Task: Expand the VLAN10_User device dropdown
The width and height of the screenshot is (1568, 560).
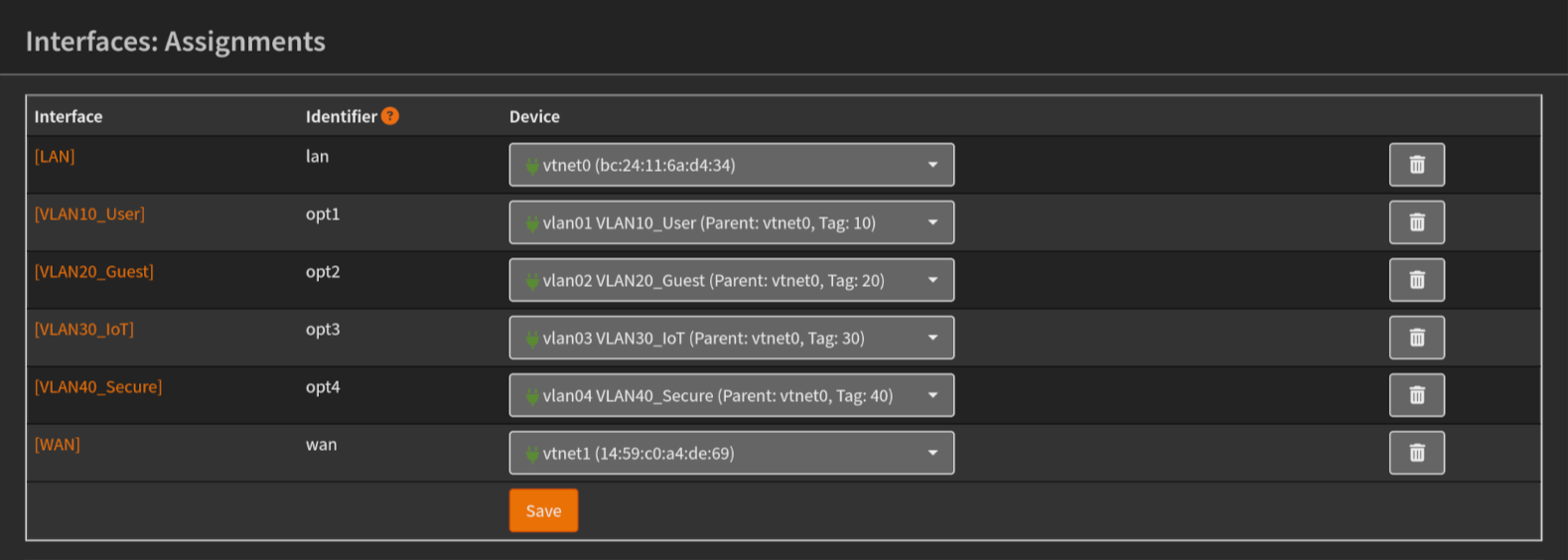Action: 731,222
